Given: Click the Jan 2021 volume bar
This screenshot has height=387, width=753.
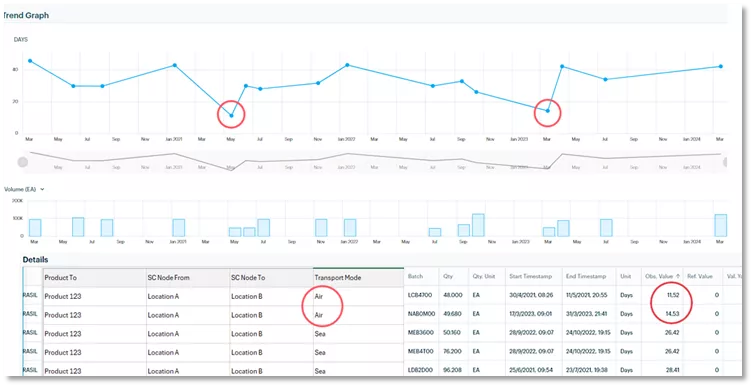Looking at the screenshot, I should pos(179,228).
